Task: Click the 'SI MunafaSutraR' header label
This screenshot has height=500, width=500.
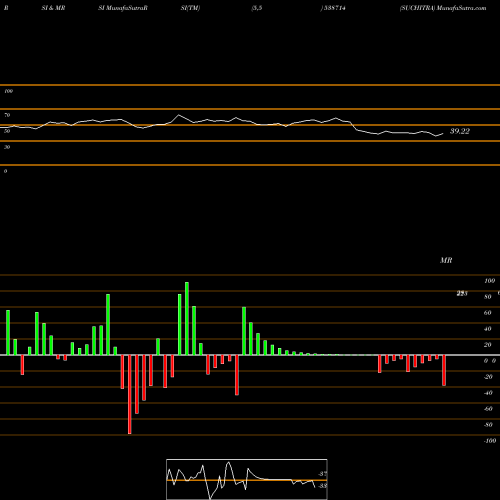Action: 123,8
